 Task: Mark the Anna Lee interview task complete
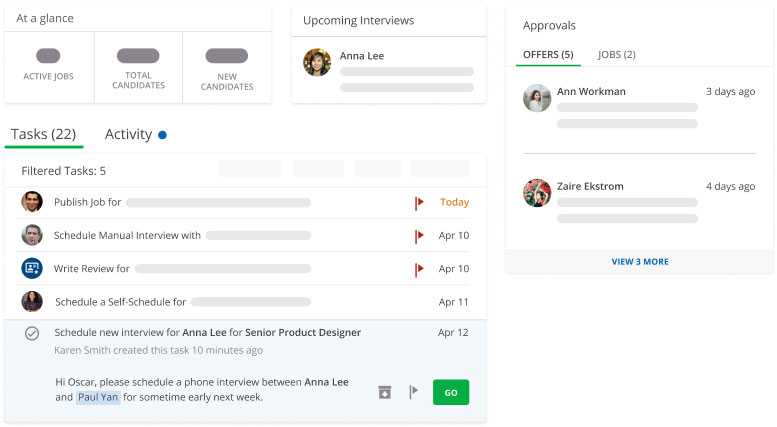pyautogui.click(x=32, y=333)
